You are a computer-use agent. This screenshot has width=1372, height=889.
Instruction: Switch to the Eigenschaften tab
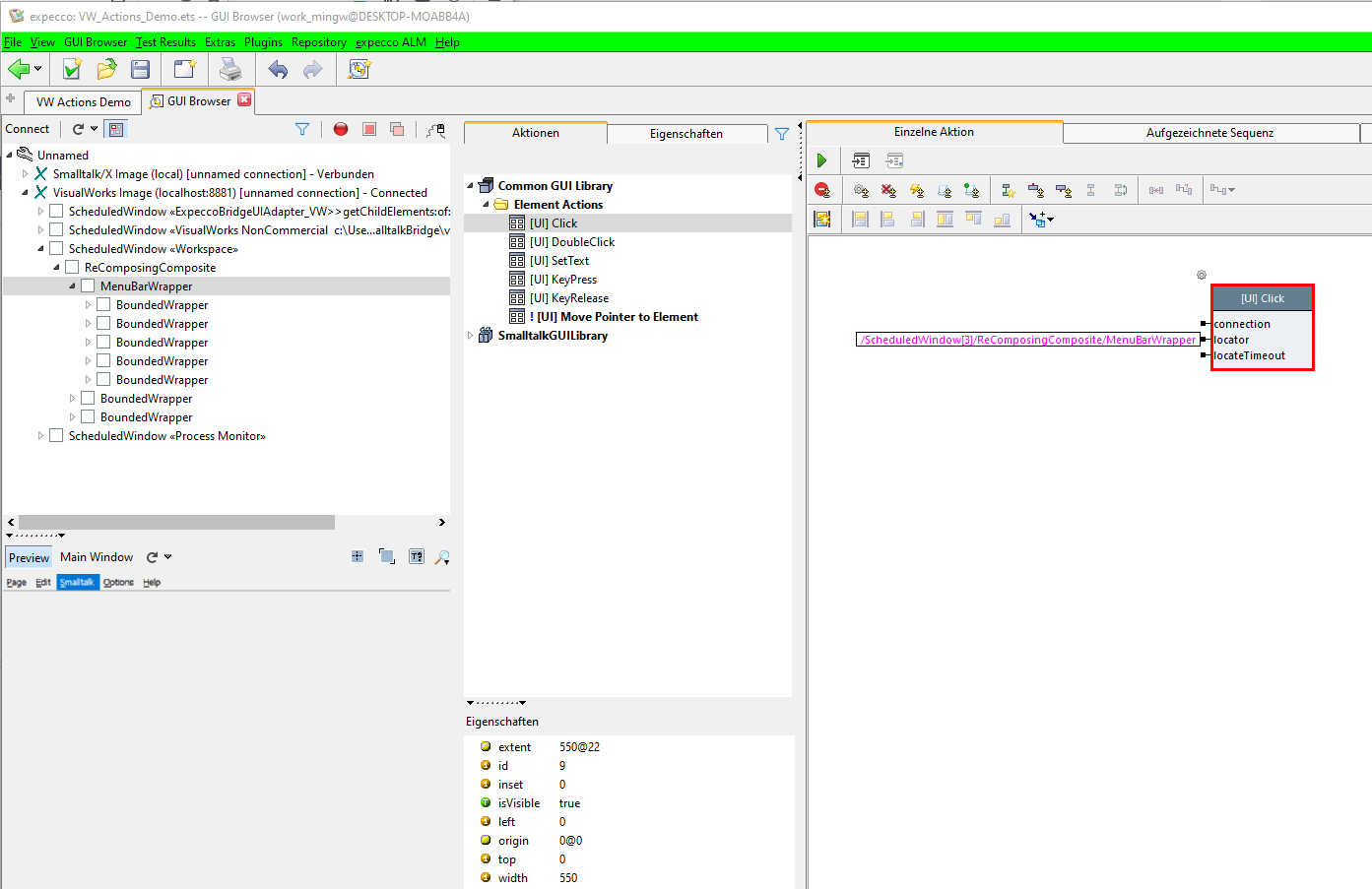click(x=686, y=133)
